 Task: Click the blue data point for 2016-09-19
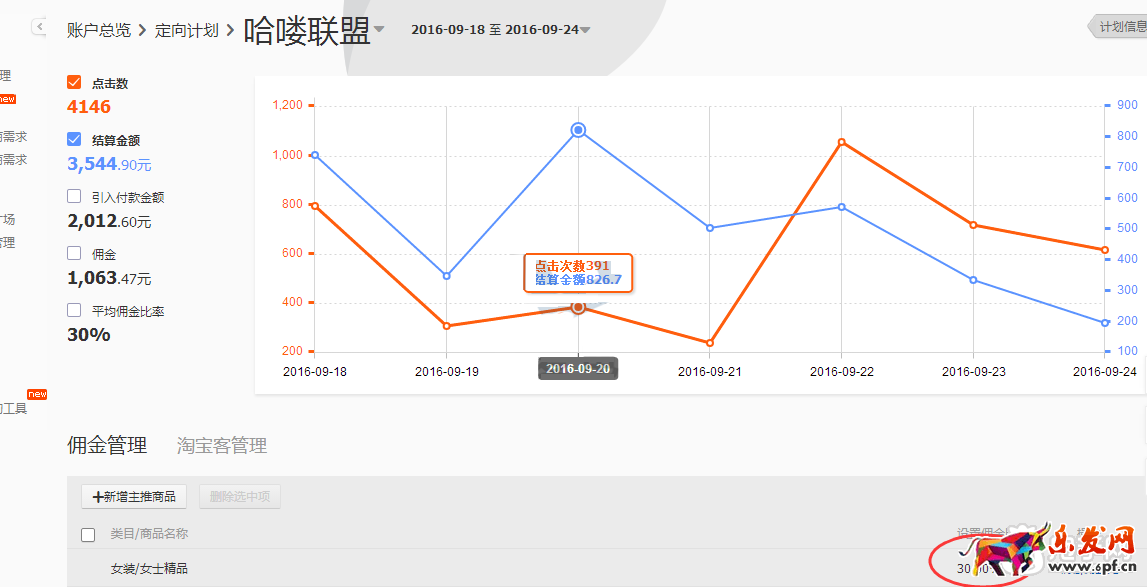click(x=447, y=276)
